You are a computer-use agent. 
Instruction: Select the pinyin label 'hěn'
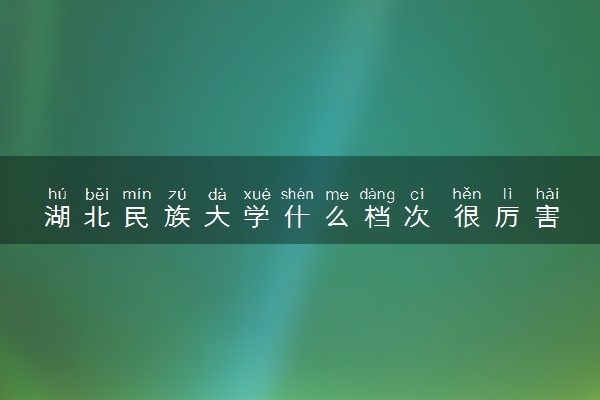[x=467, y=194]
